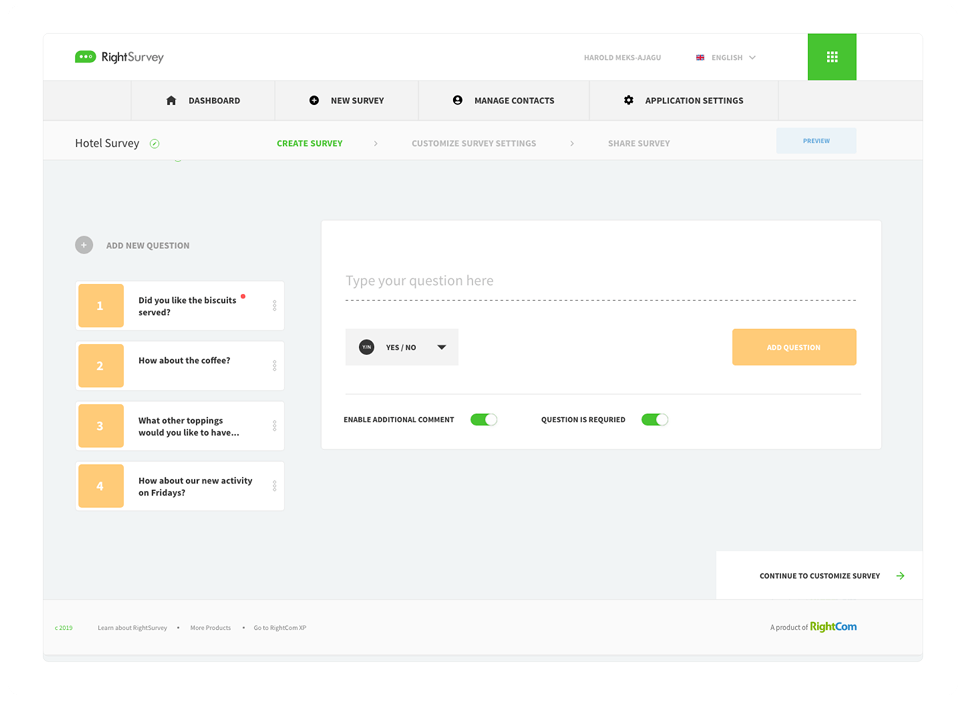
Task: Click the green checkmark beside Hotel Survey
Action: 155,144
